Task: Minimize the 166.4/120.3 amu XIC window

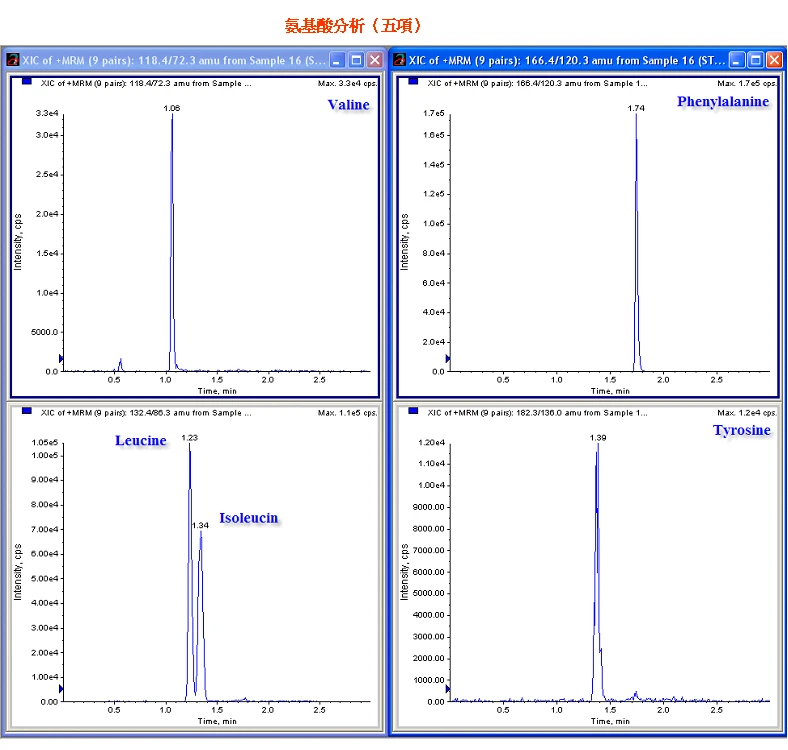Action: [x=737, y=60]
